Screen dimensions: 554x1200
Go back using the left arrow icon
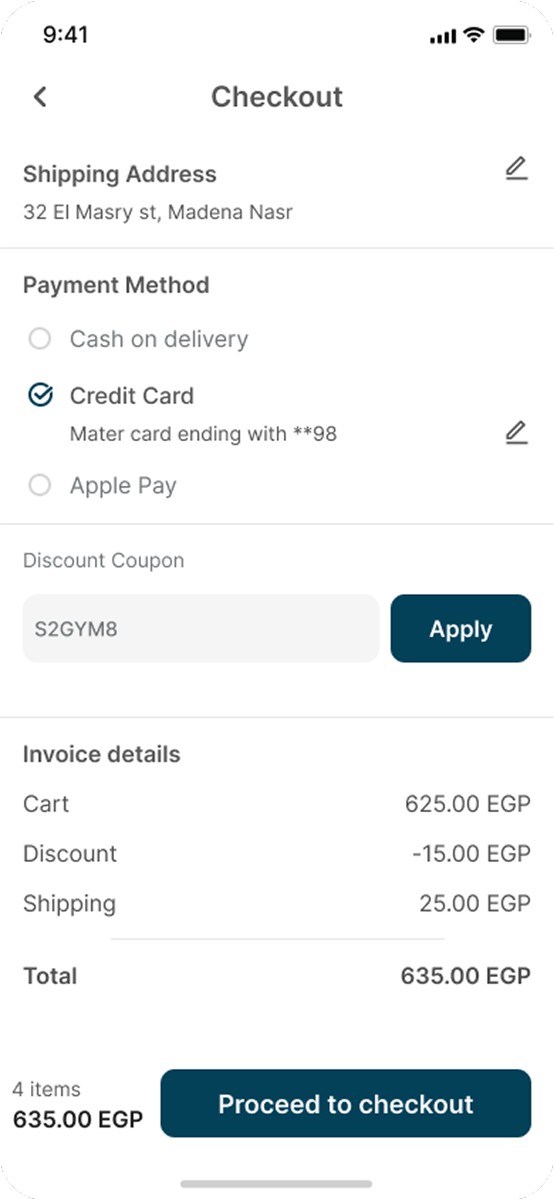click(40, 97)
